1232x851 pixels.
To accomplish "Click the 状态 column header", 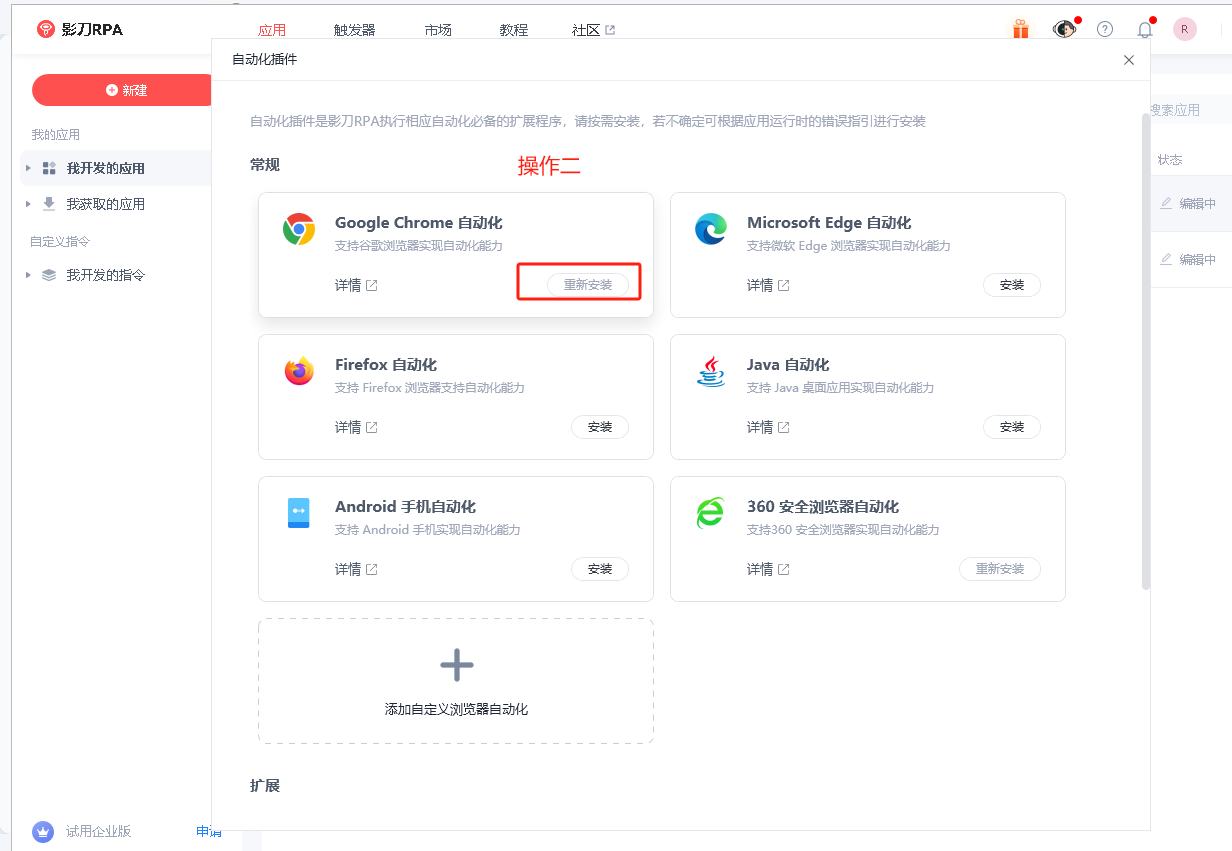I will click(1170, 160).
